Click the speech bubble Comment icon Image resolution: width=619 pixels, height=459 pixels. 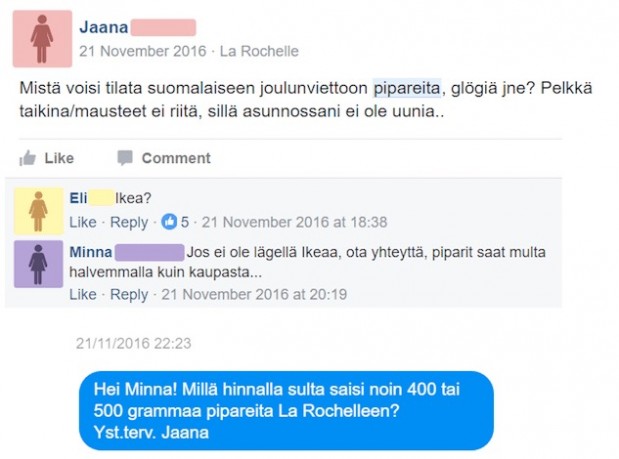click(125, 158)
